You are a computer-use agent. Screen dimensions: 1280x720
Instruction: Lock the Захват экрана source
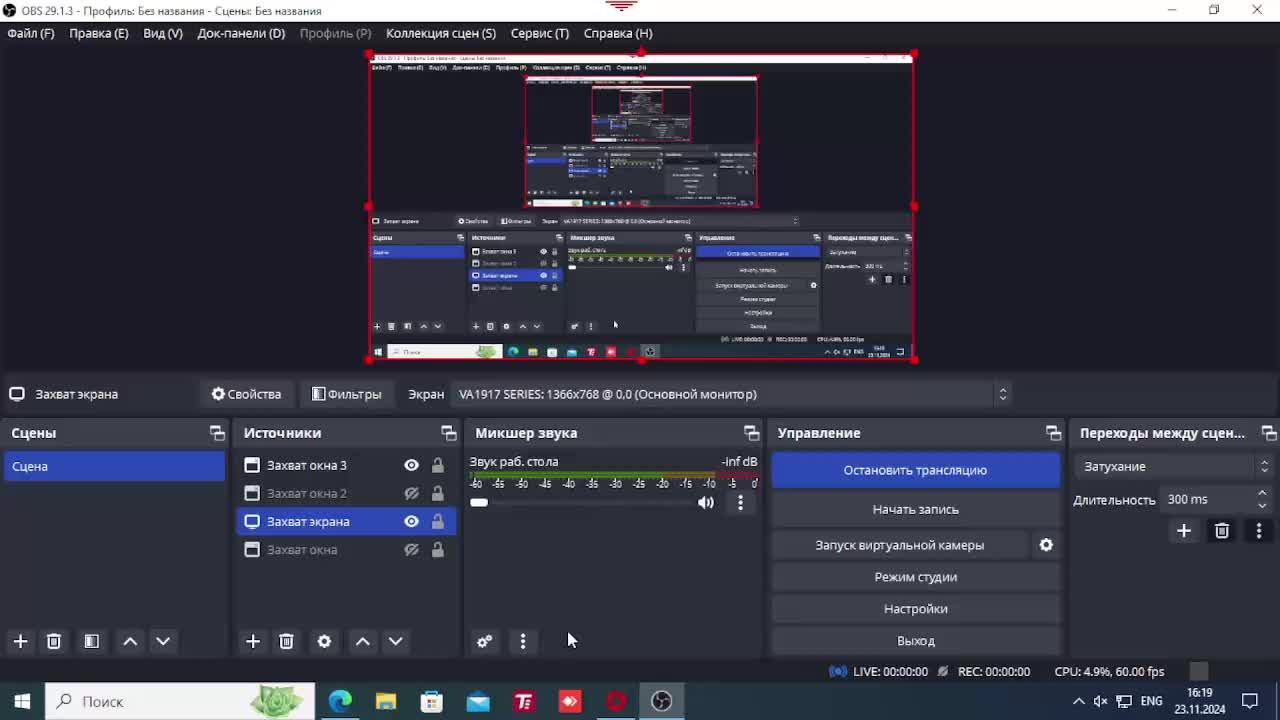pos(438,521)
